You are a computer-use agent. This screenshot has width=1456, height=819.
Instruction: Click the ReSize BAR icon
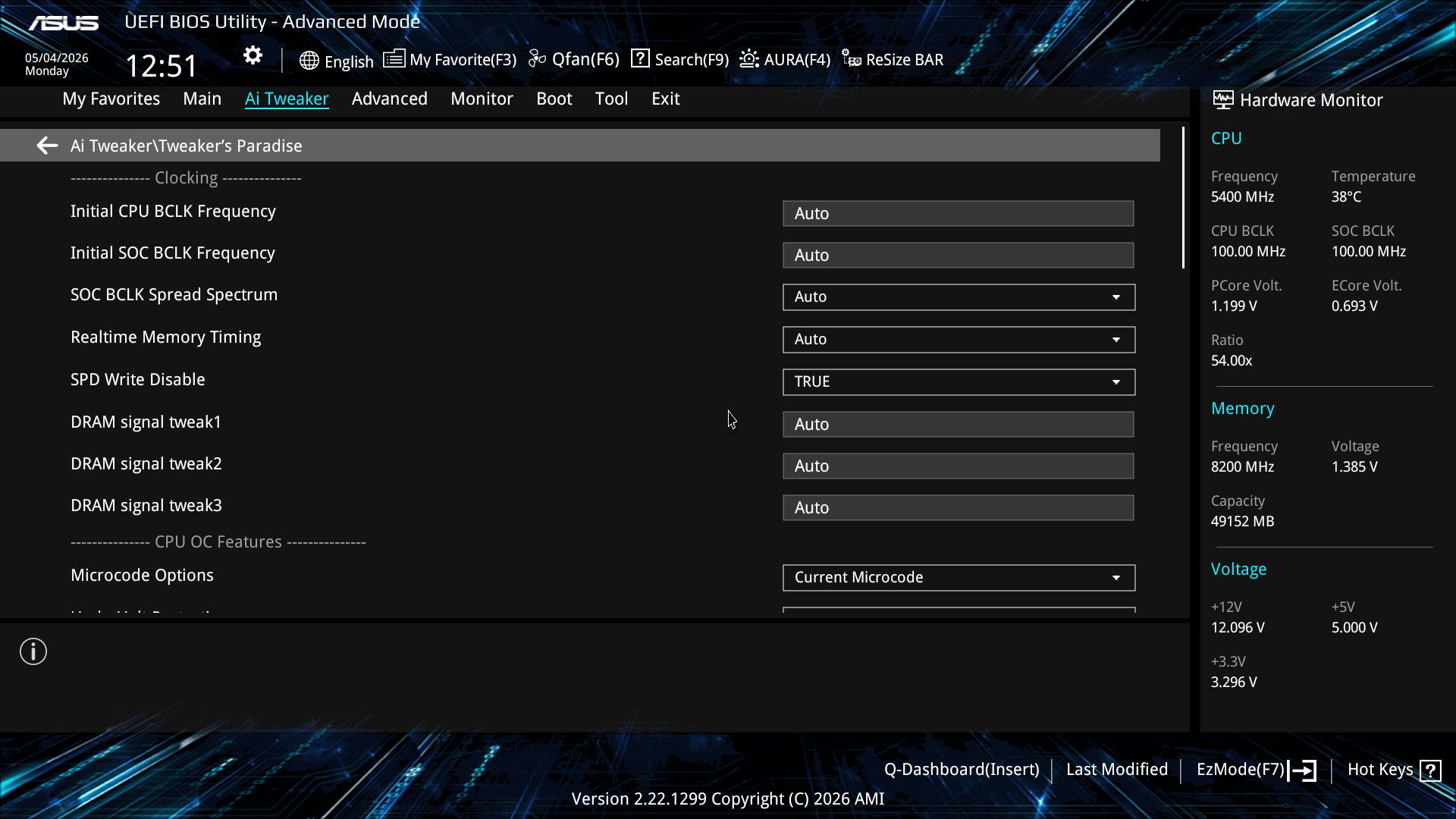pyautogui.click(x=852, y=59)
